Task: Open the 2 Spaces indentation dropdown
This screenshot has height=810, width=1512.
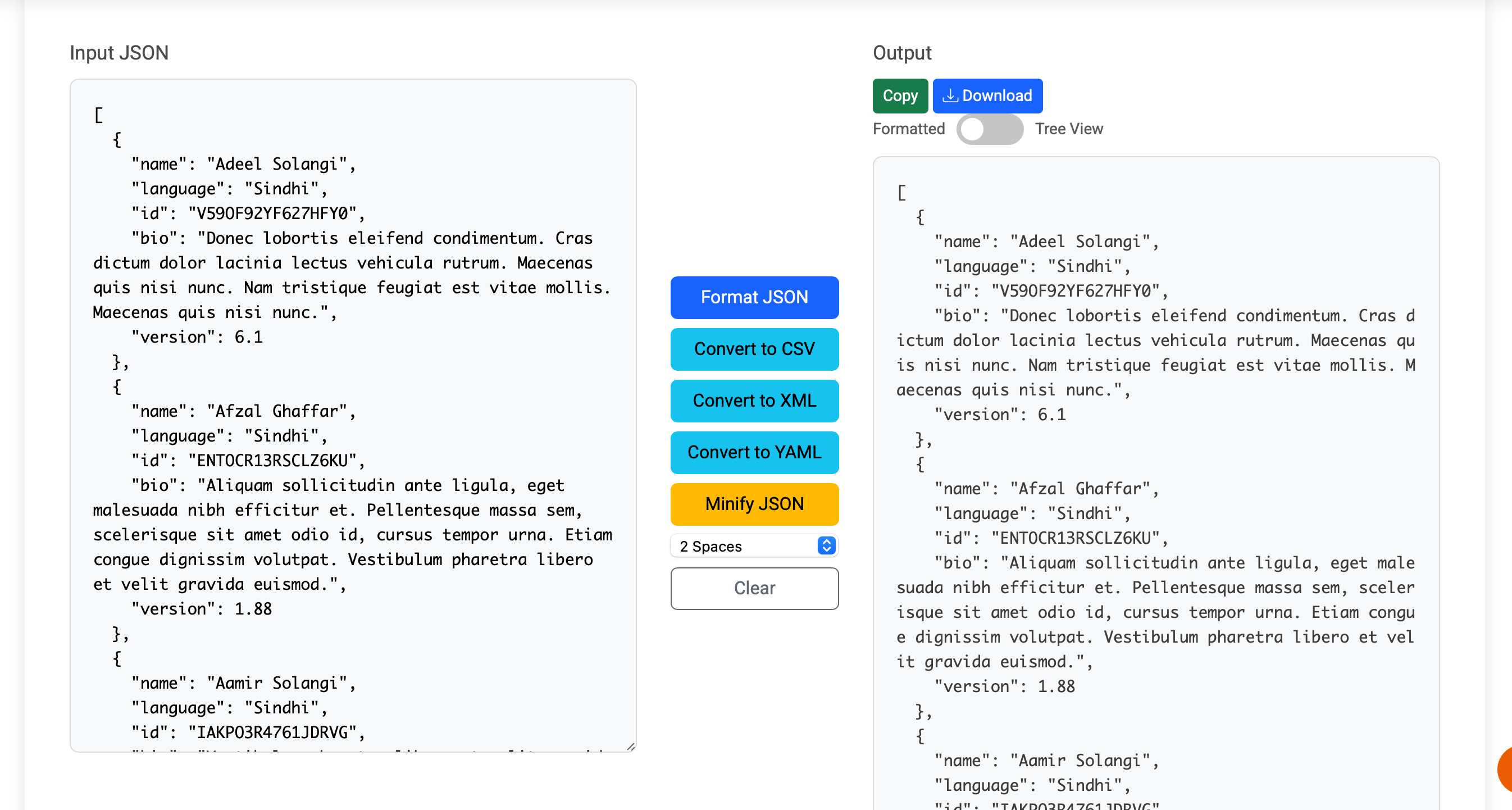Action: tap(754, 547)
